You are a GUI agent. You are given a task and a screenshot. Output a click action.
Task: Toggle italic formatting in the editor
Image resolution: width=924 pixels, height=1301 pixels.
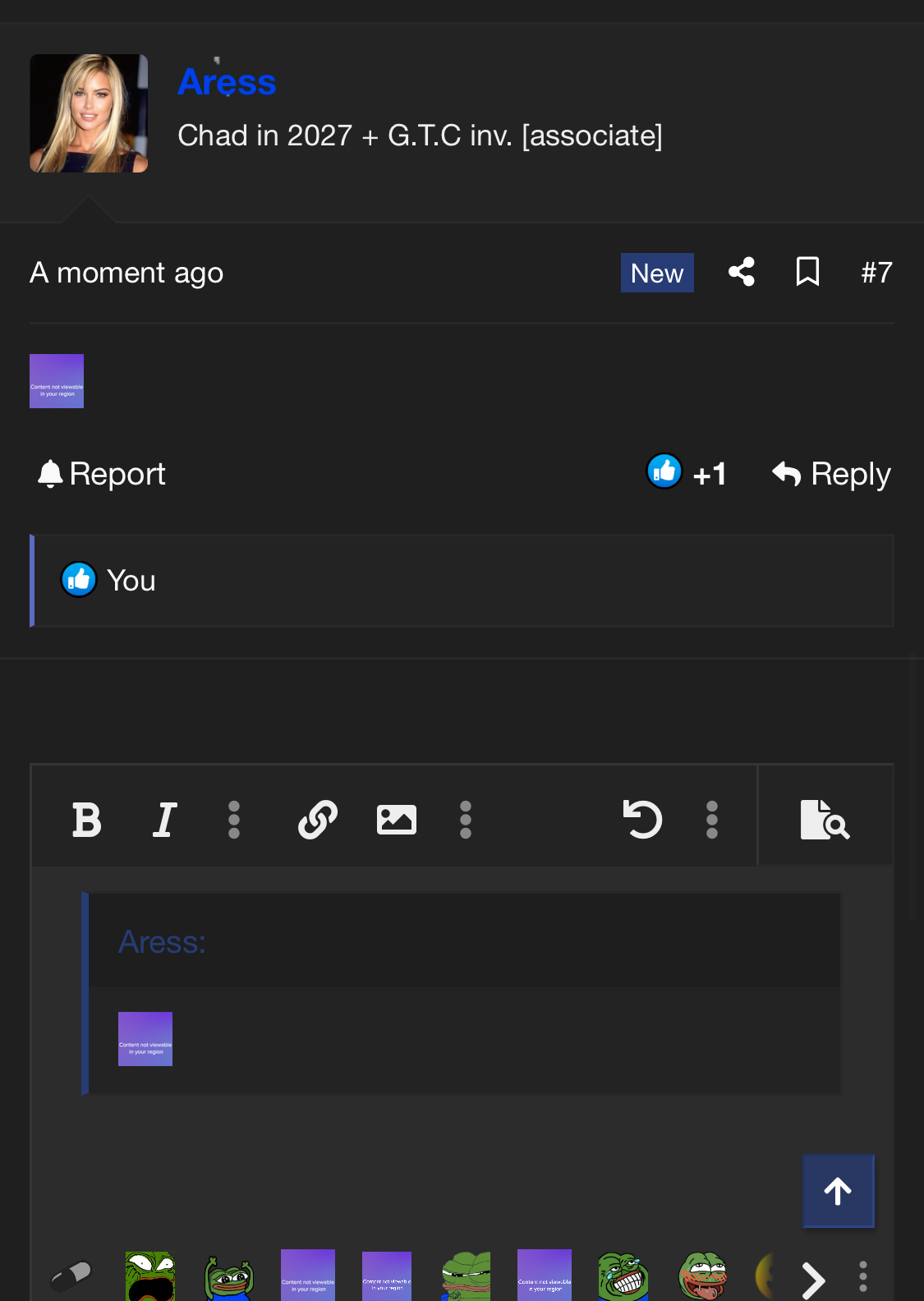pyautogui.click(x=165, y=820)
